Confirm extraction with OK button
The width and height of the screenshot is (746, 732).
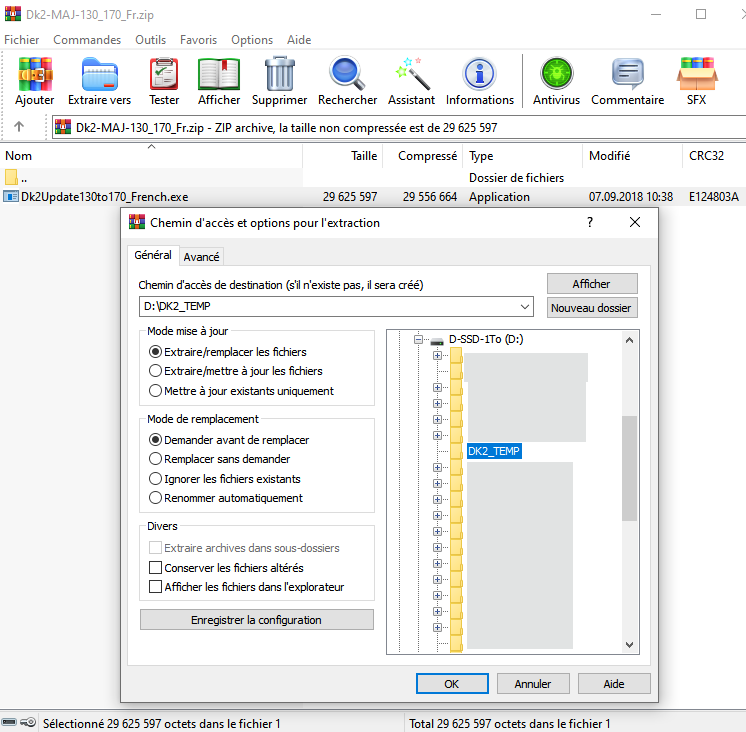[452, 683]
